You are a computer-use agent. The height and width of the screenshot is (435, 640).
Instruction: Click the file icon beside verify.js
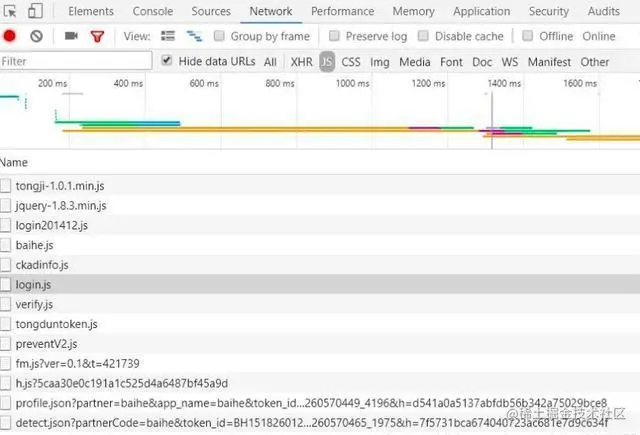click(5, 304)
